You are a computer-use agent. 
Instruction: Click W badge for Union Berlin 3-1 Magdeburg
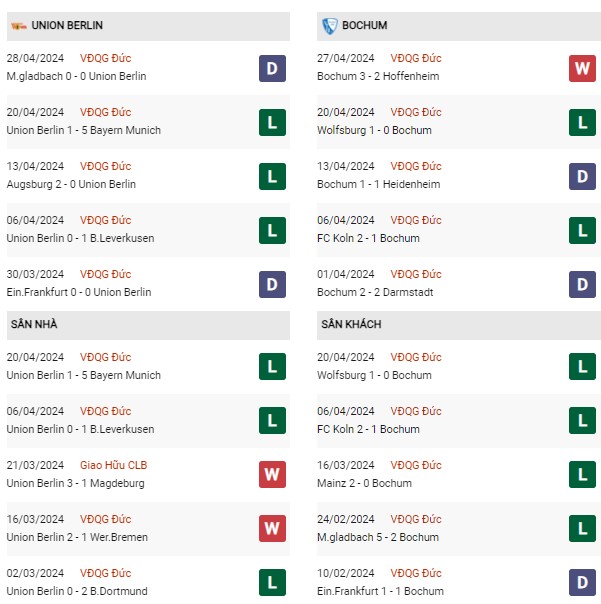272,474
